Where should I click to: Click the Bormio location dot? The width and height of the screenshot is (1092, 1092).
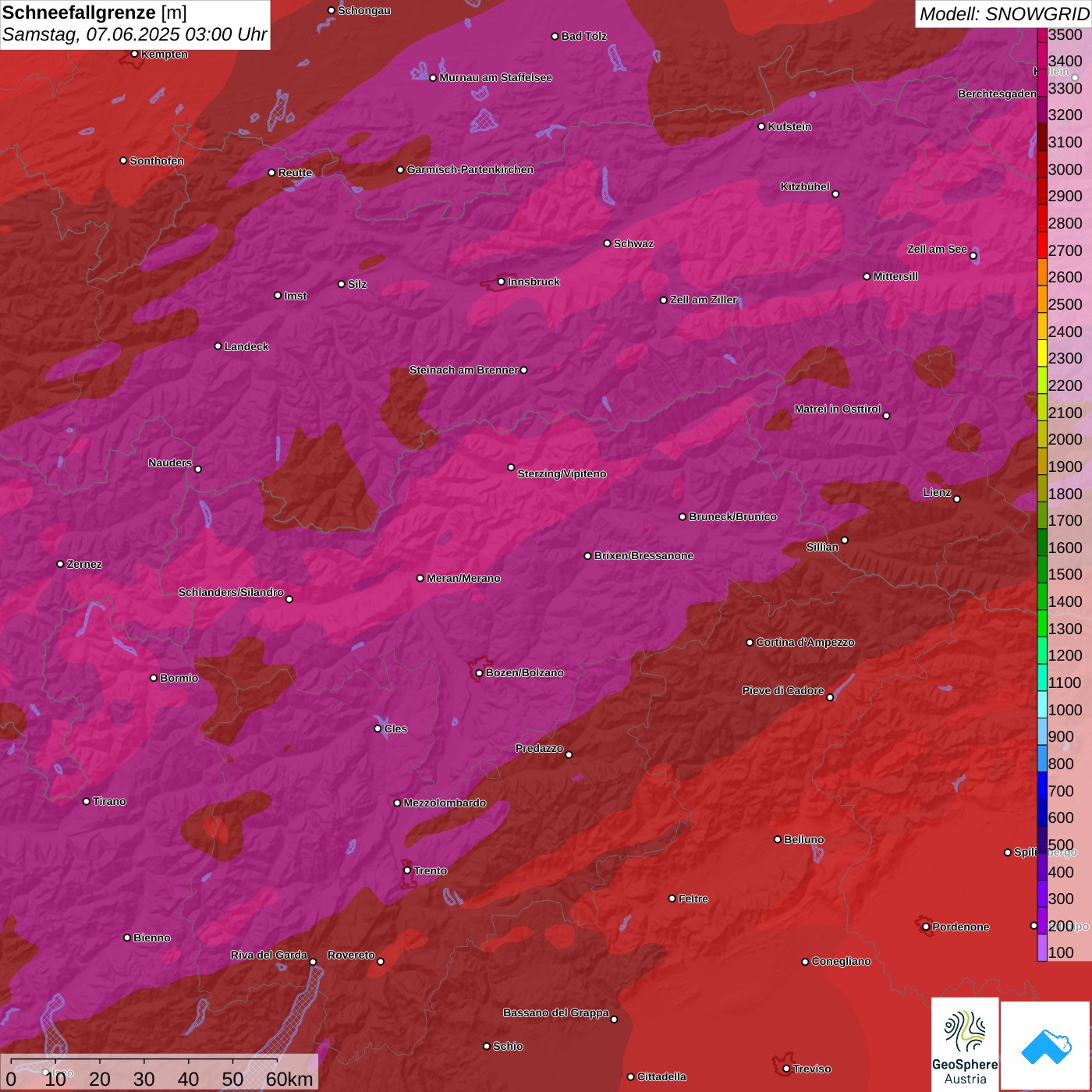point(154,678)
